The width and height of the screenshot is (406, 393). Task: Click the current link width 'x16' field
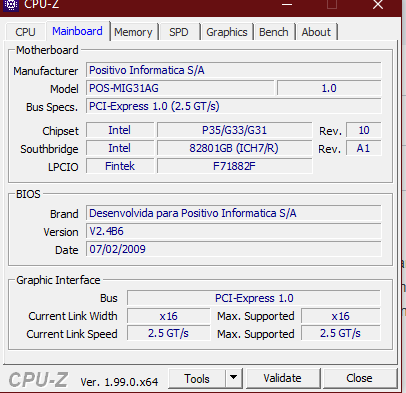point(169,316)
